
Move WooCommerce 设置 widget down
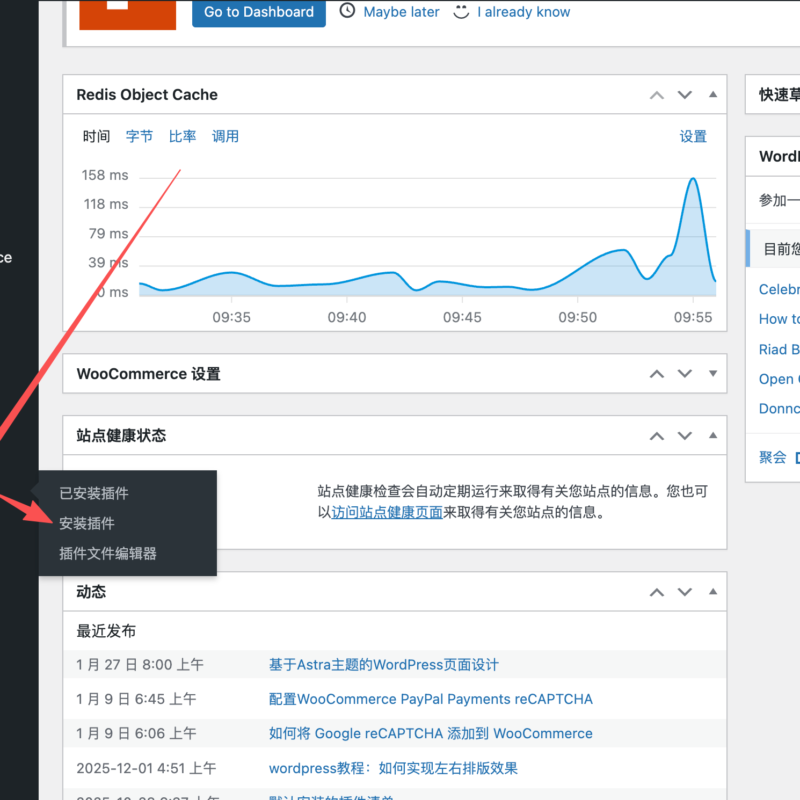(685, 374)
